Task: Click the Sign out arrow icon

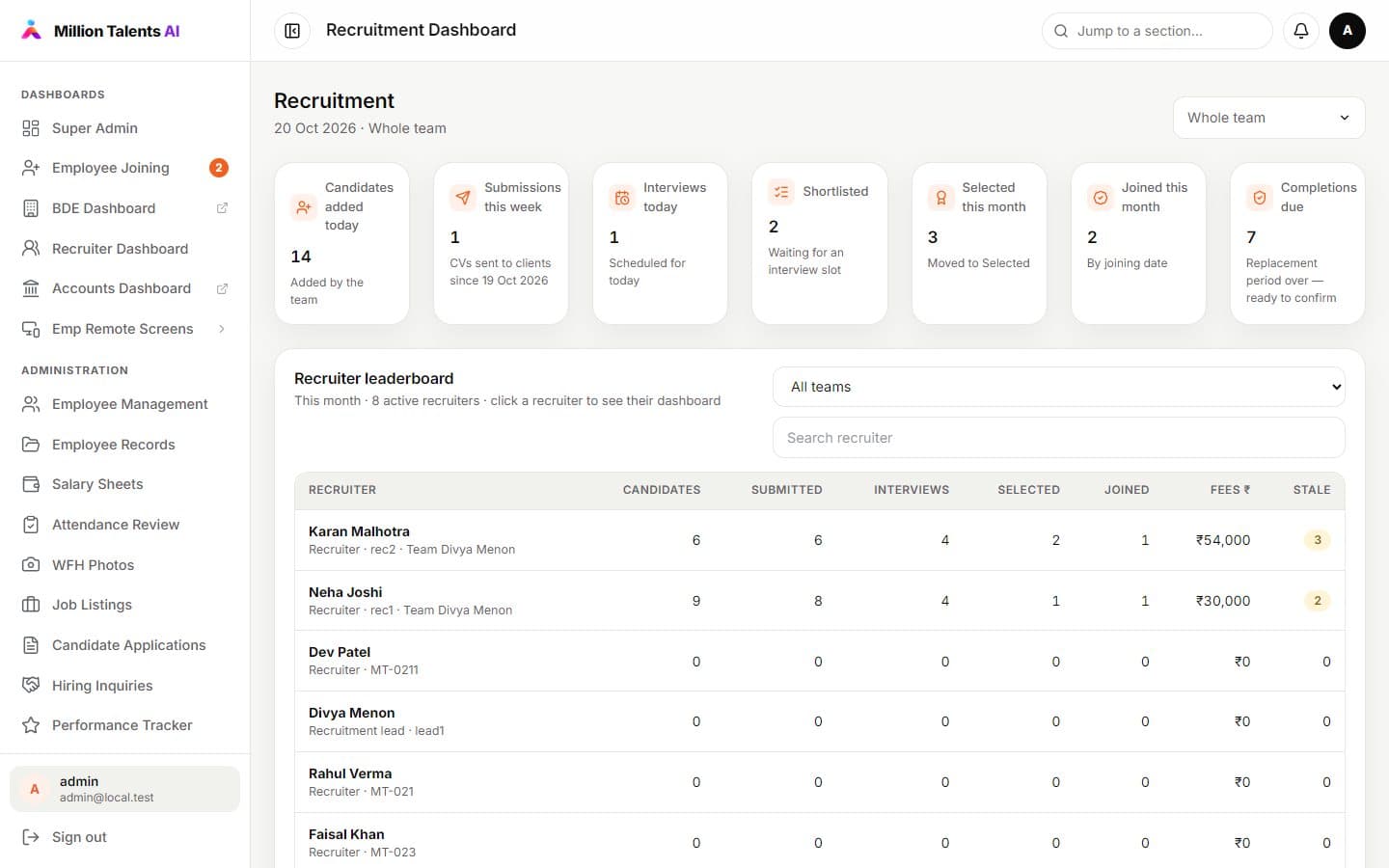Action: 31,837
